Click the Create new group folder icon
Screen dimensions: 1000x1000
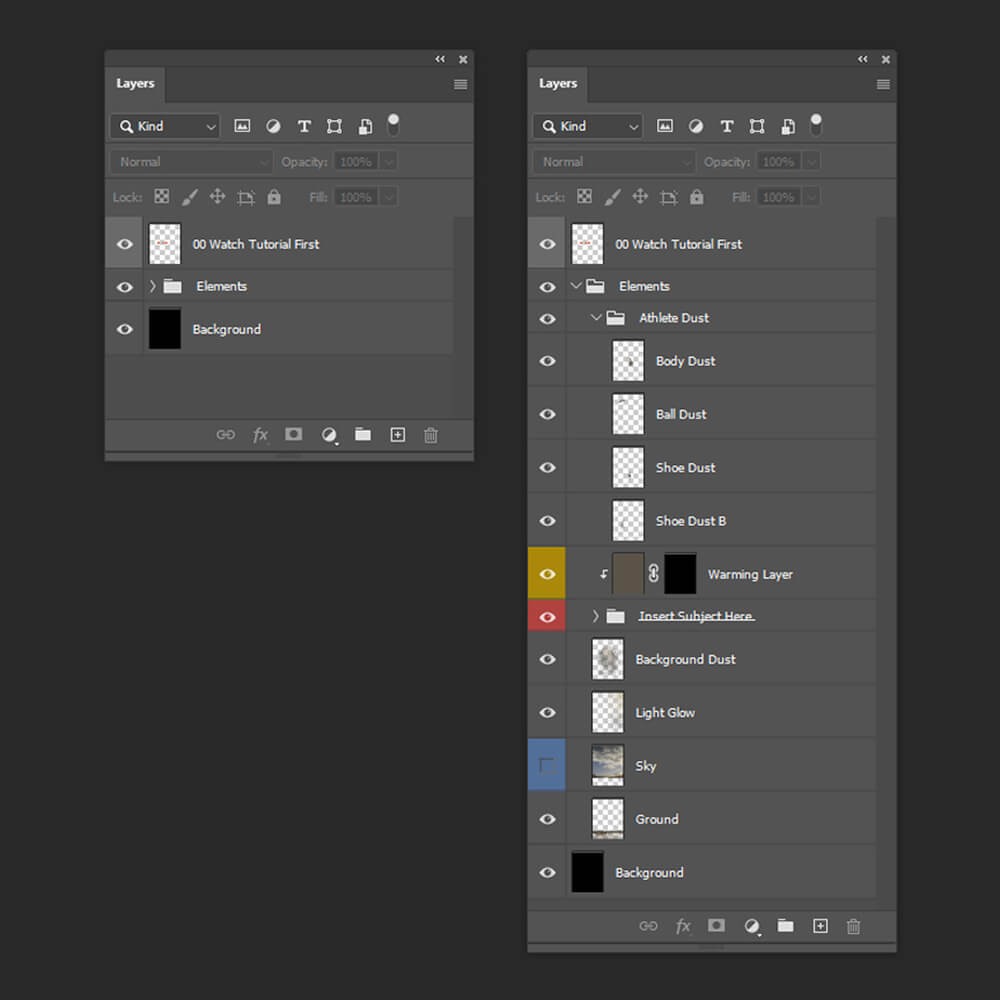pyautogui.click(x=785, y=926)
